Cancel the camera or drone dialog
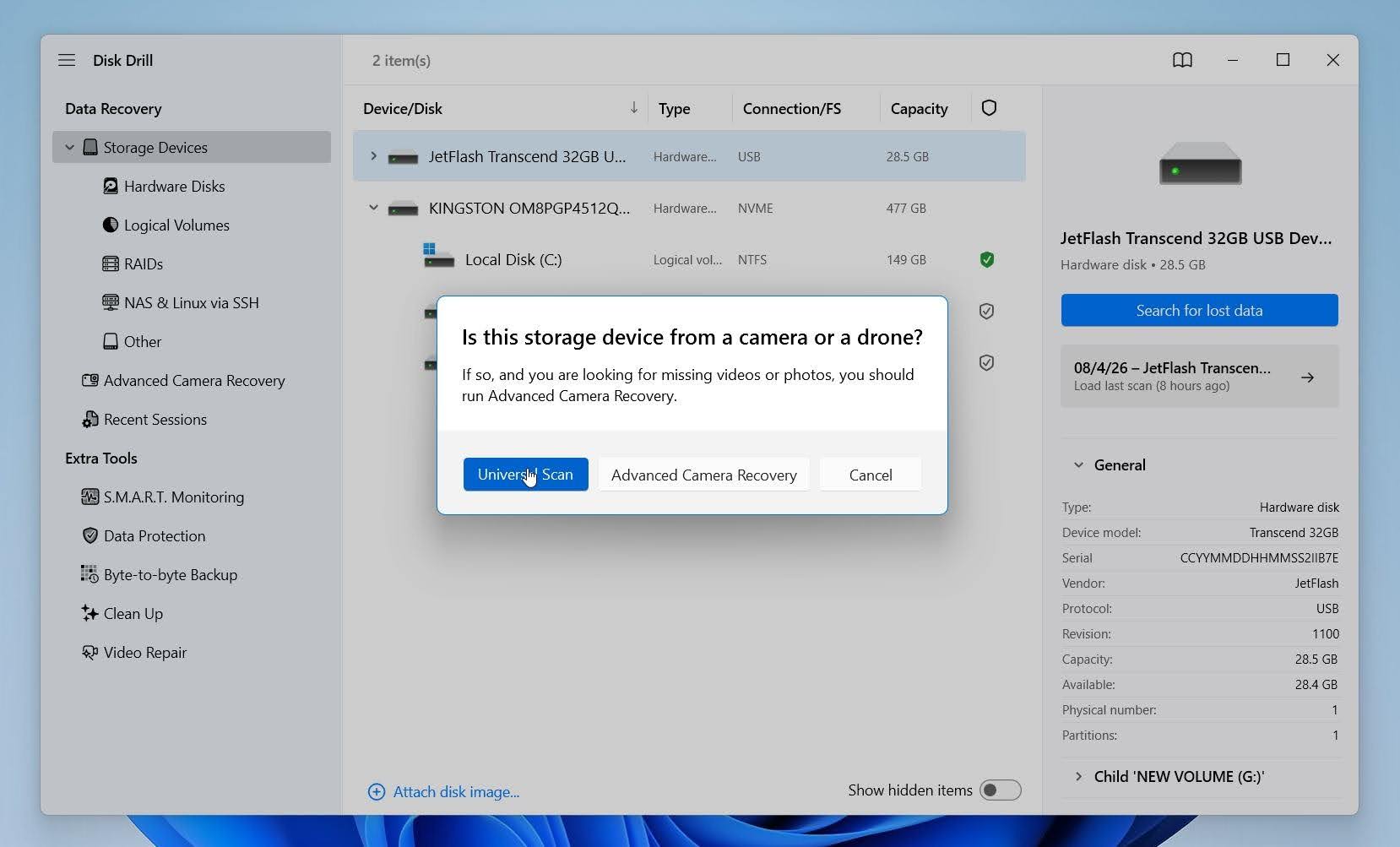The image size is (1400, 847). pos(871,475)
